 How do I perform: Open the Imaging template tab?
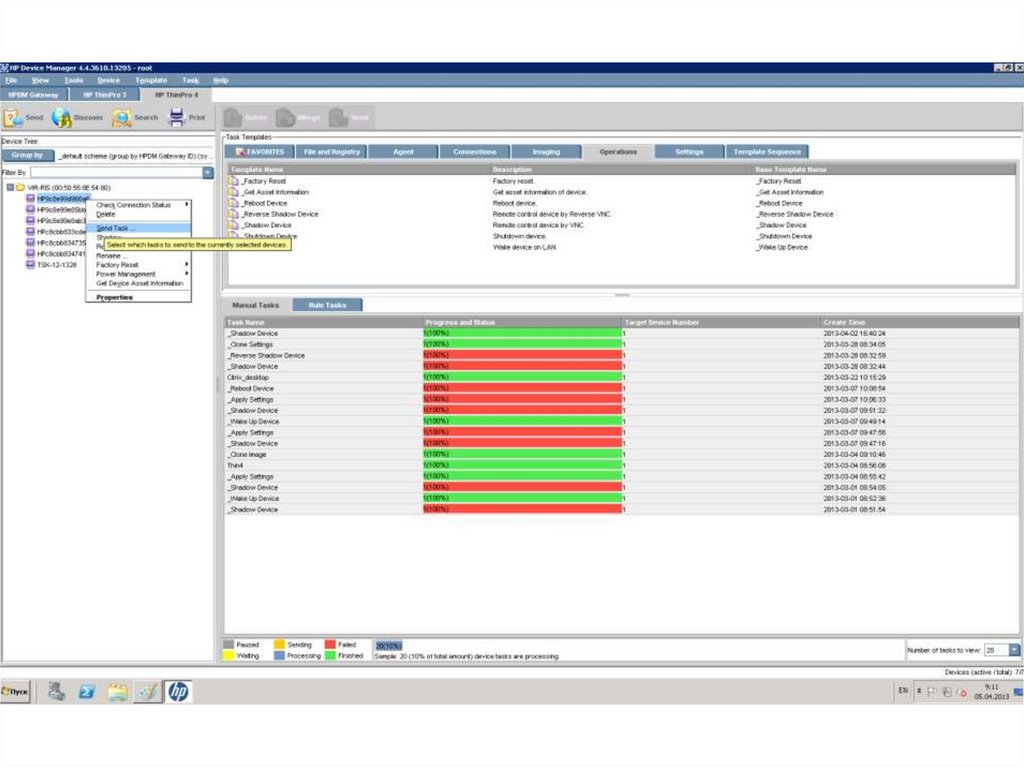coord(546,152)
